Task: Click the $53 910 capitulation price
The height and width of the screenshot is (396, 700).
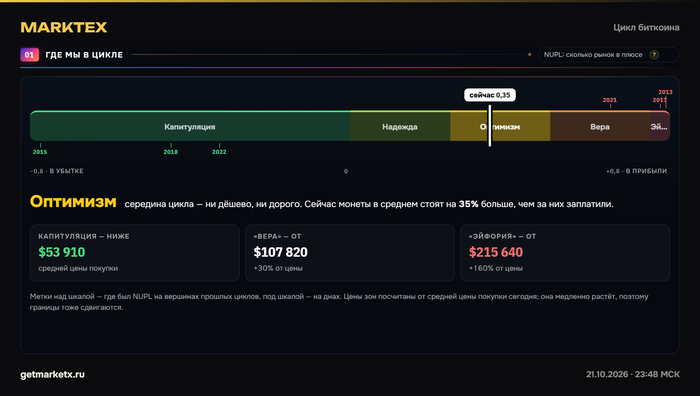Action: (x=62, y=252)
